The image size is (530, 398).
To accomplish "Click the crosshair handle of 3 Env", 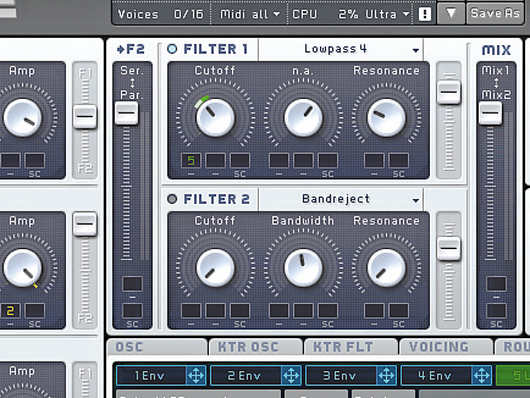I will (386, 375).
